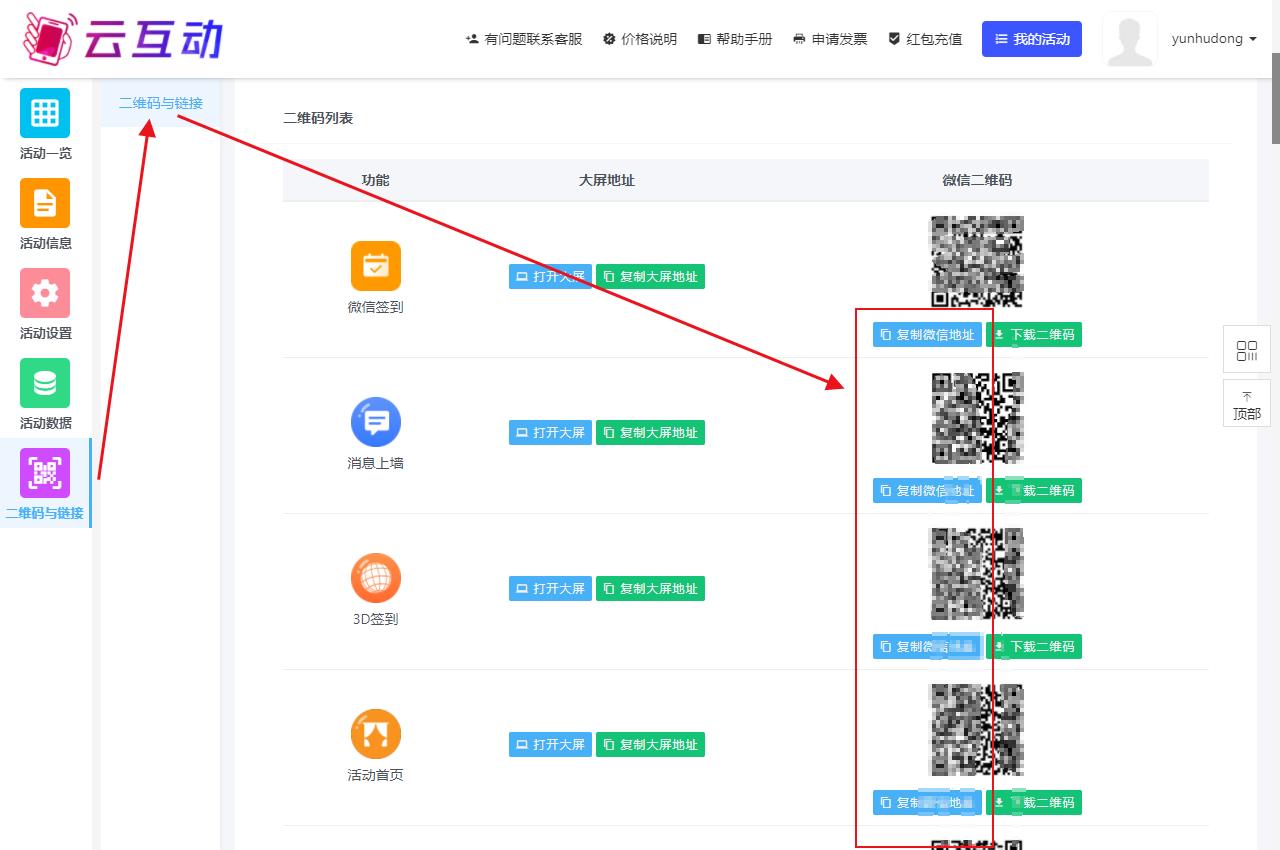
Task: Open 红包充值 in header
Action: 925,39
